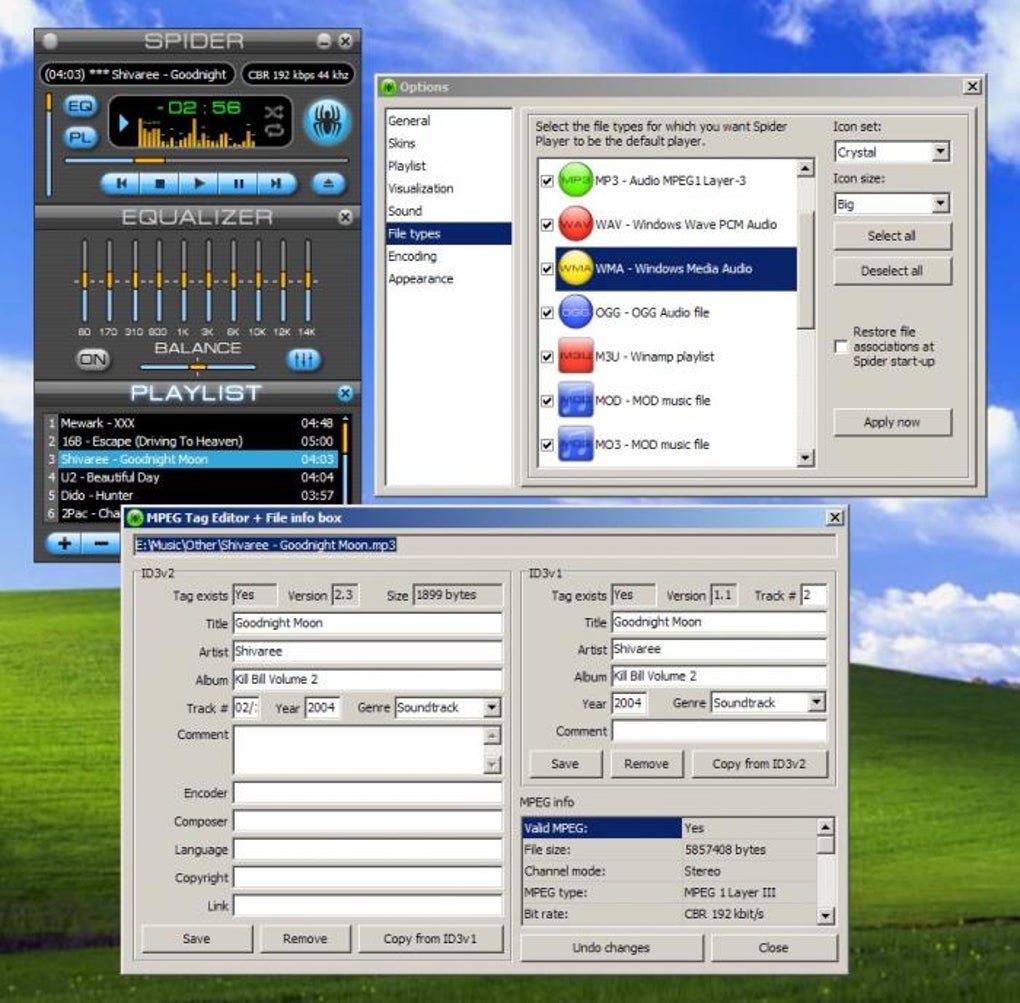The width and height of the screenshot is (1020, 1003).
Task: Turn the equalizer ON toggle
Action: click(93, 359)
